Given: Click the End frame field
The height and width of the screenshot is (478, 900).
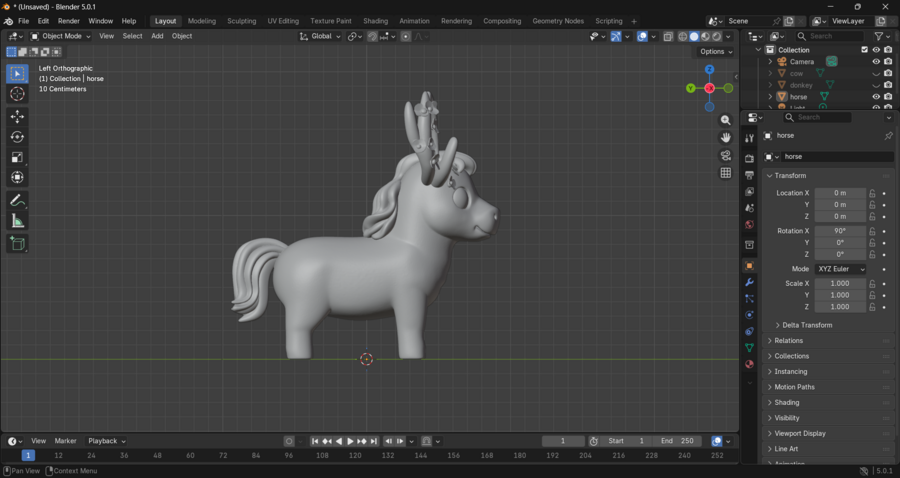Looking at the screenshot, I should [678, 441].
